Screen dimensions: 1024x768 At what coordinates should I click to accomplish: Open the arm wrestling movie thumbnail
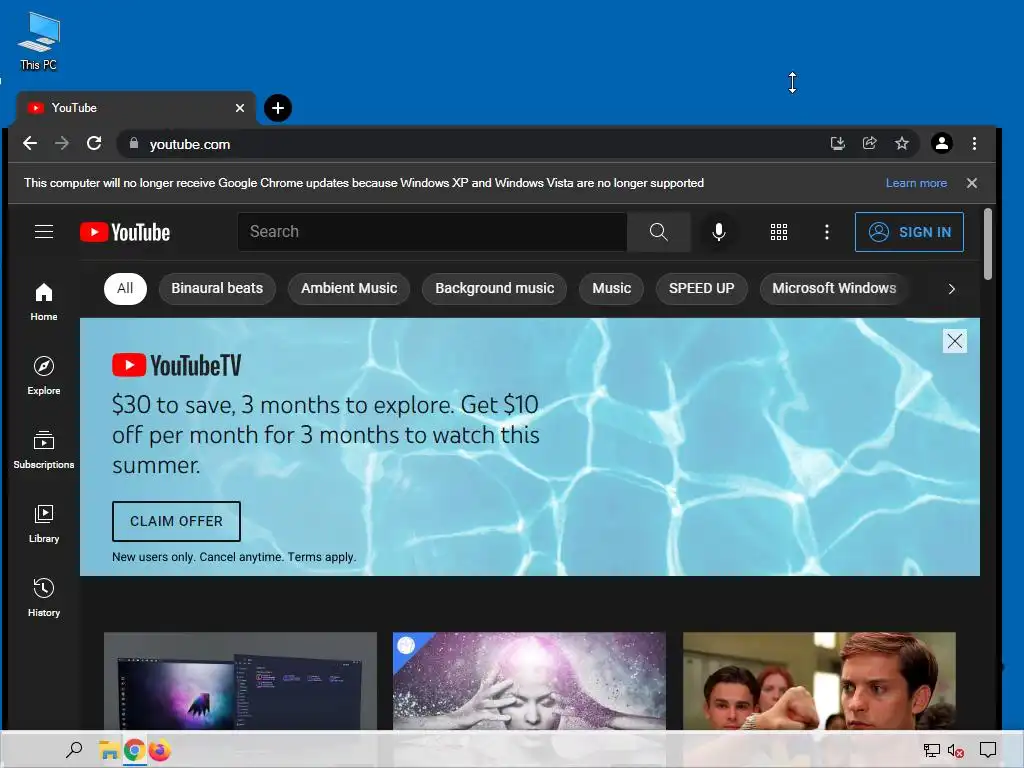pyautogui.click(x=819, y=680)
